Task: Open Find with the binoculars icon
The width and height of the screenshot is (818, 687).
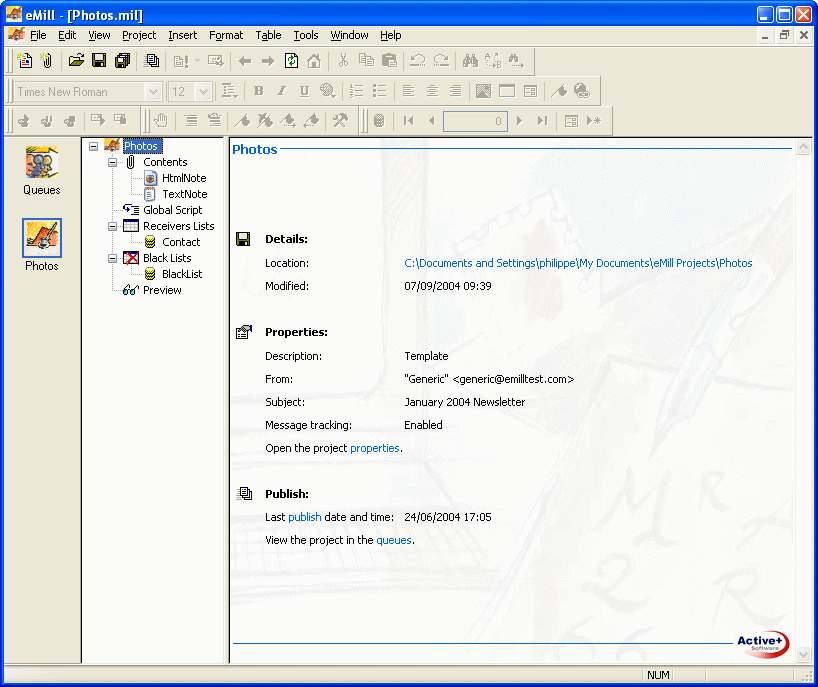Action: 470,61
